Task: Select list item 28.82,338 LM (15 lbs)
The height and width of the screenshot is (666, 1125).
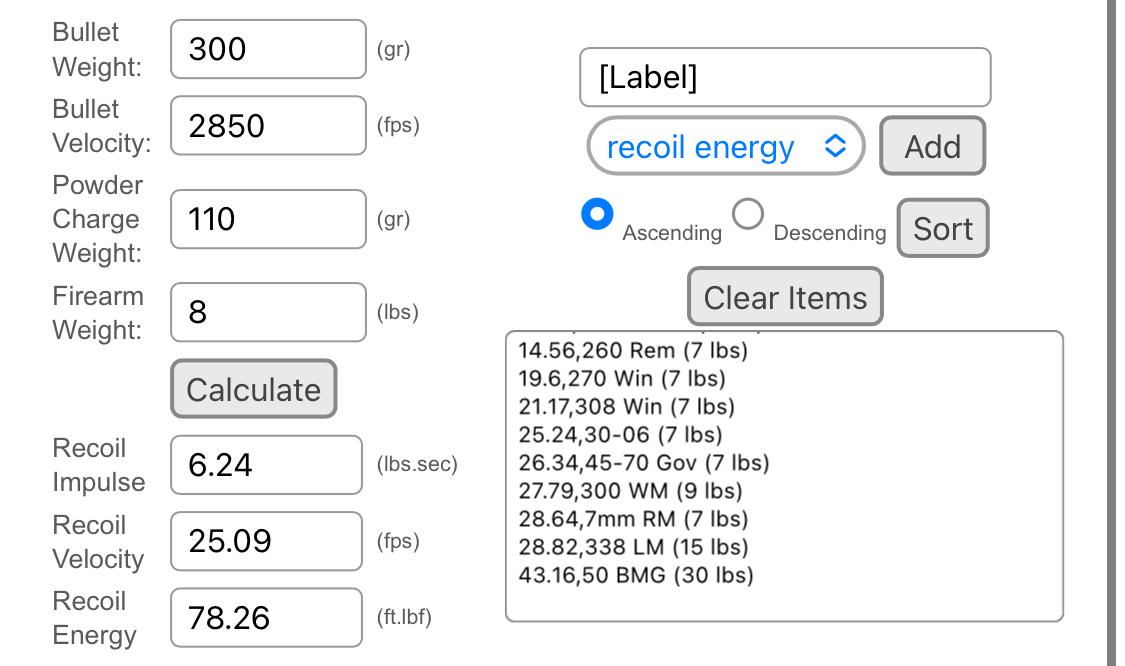Action: (634, 547)
